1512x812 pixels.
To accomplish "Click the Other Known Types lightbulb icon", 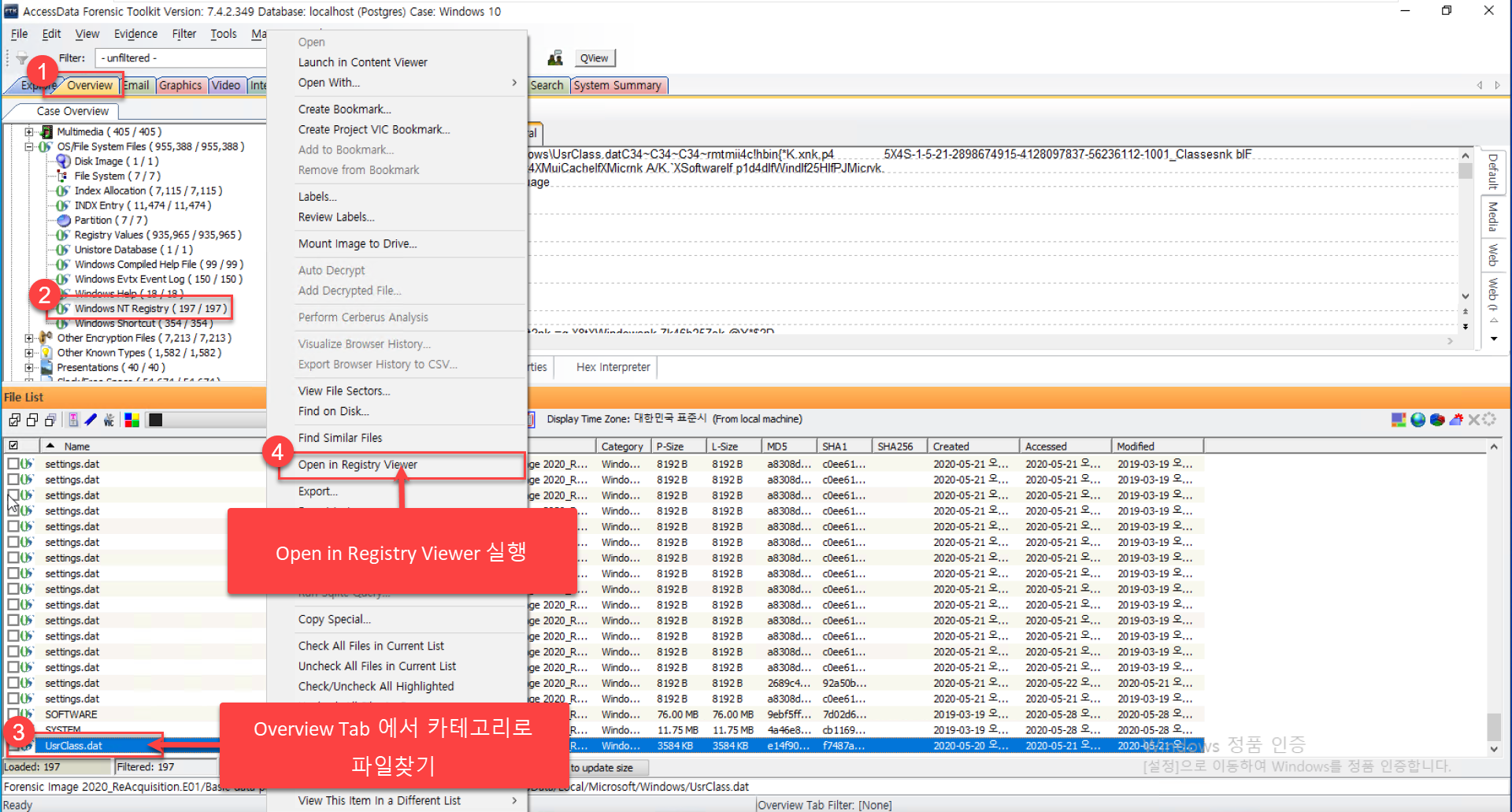I will pyautogui.click(x=46, y=352).
